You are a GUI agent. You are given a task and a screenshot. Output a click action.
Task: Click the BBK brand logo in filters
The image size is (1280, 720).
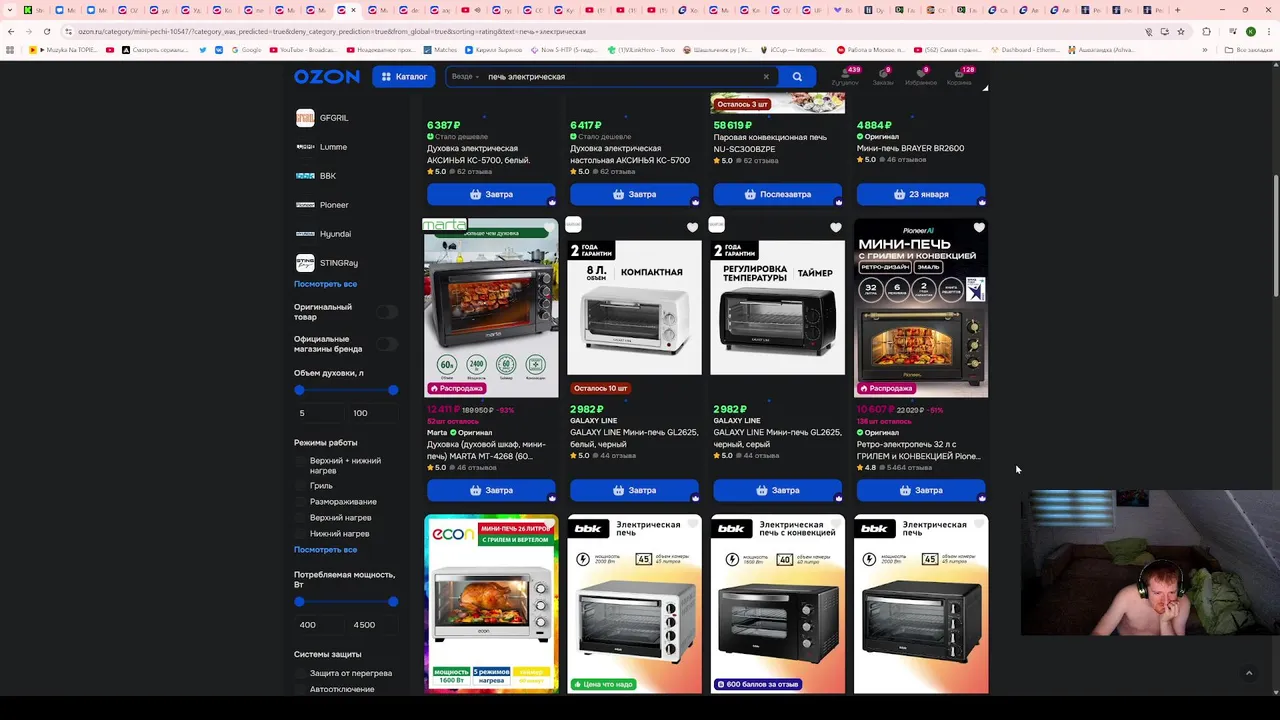point(305,176)
